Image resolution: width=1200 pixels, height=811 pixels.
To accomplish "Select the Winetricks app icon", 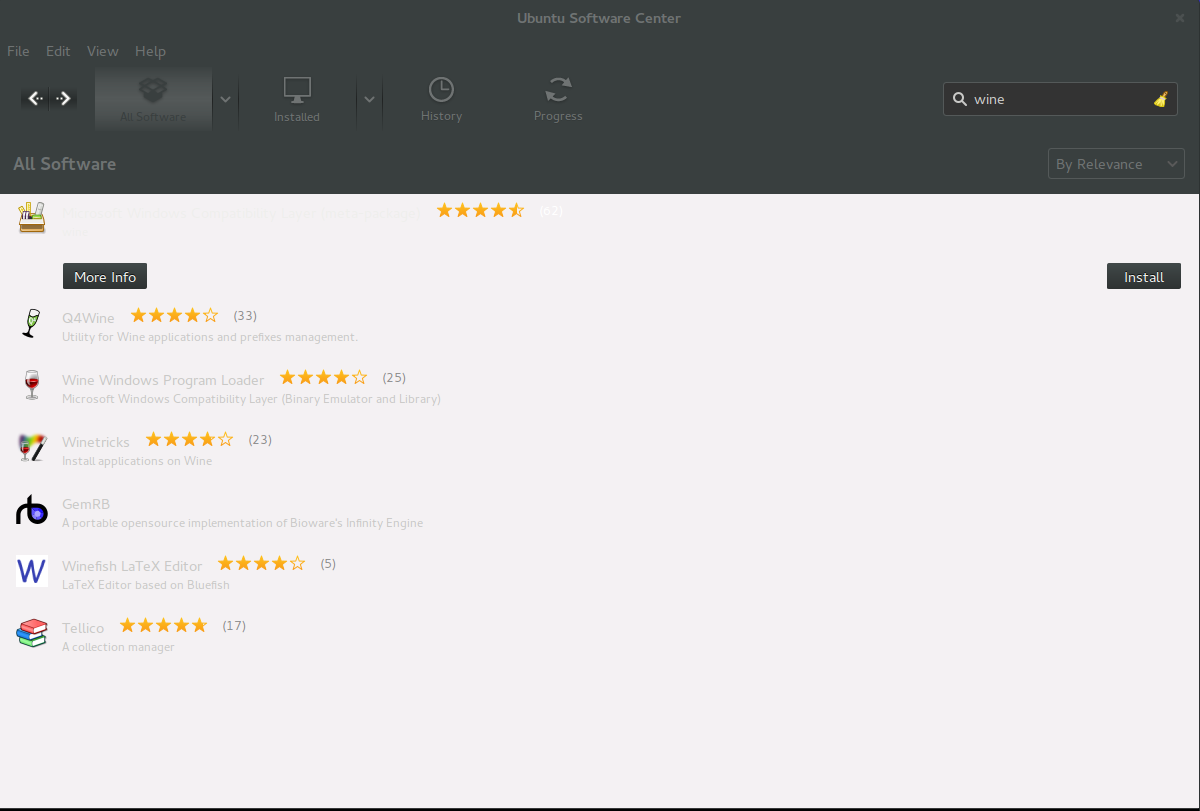I will pyautogui.click(x=32, y=447).
